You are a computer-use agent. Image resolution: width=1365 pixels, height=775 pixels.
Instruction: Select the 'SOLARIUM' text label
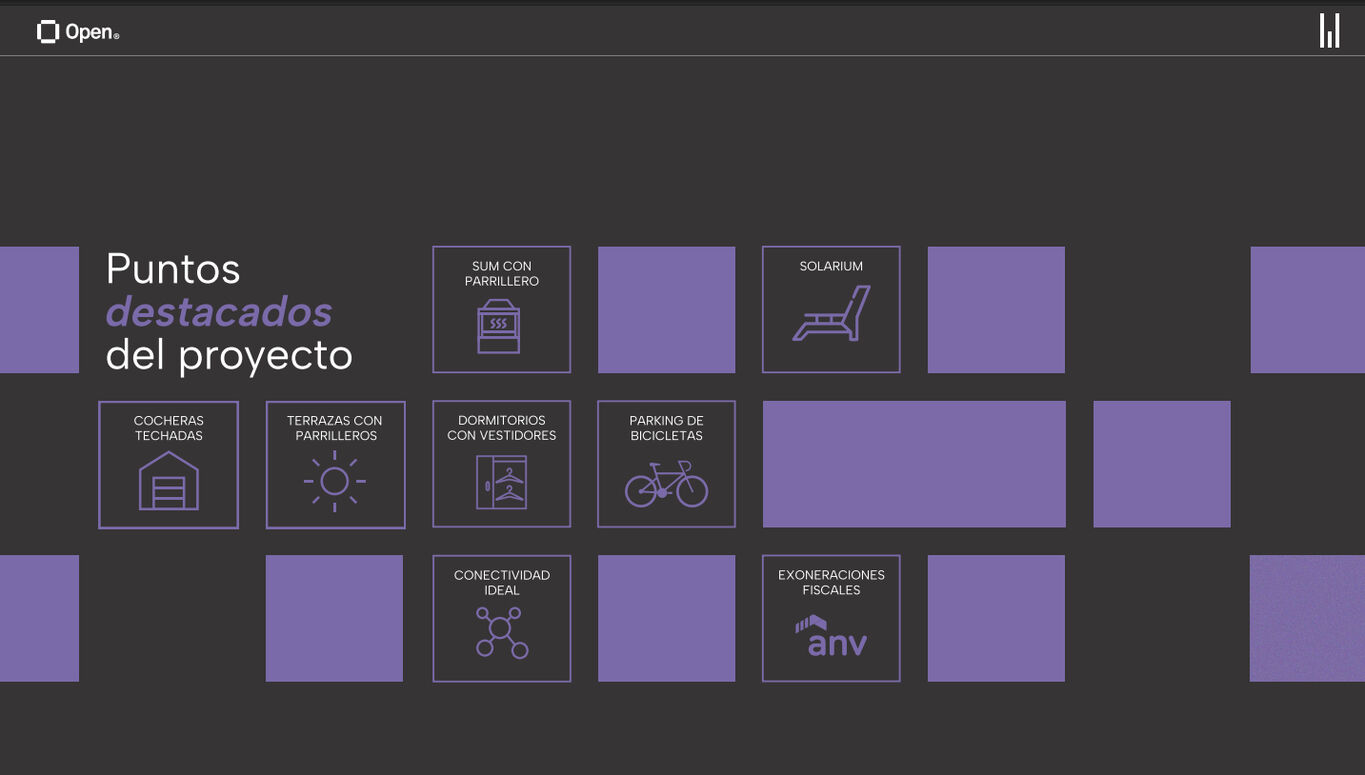pyautogui.click(x=831, y=266)
